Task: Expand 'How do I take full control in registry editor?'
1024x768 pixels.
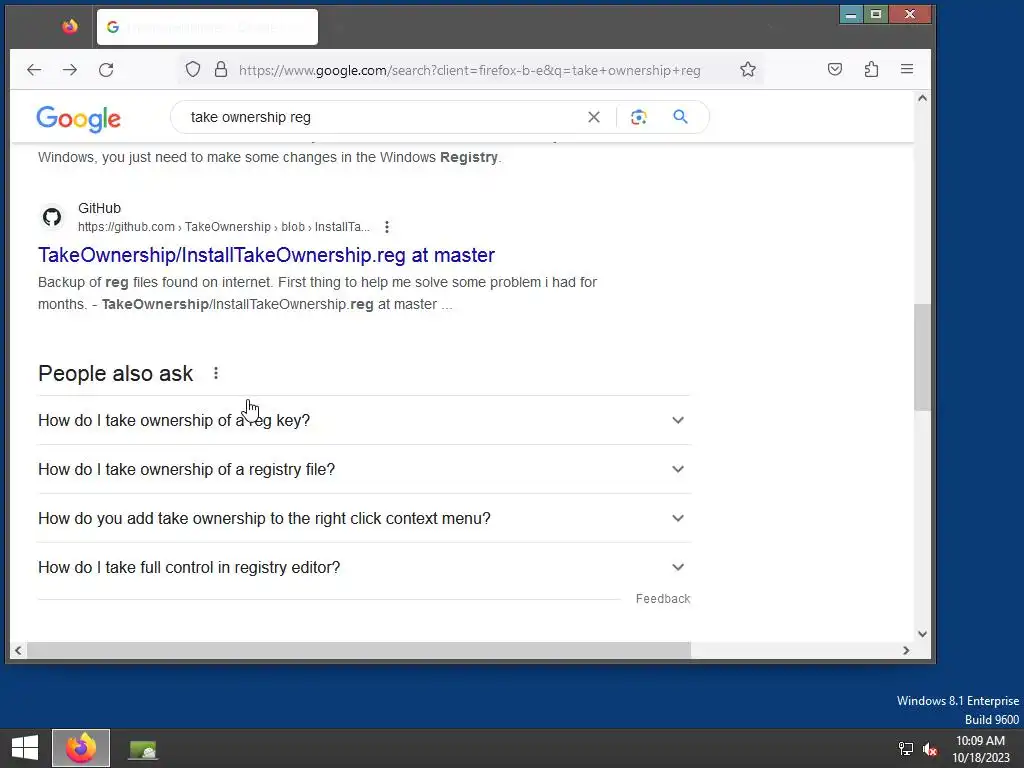Action: click(x=364, y=567)
